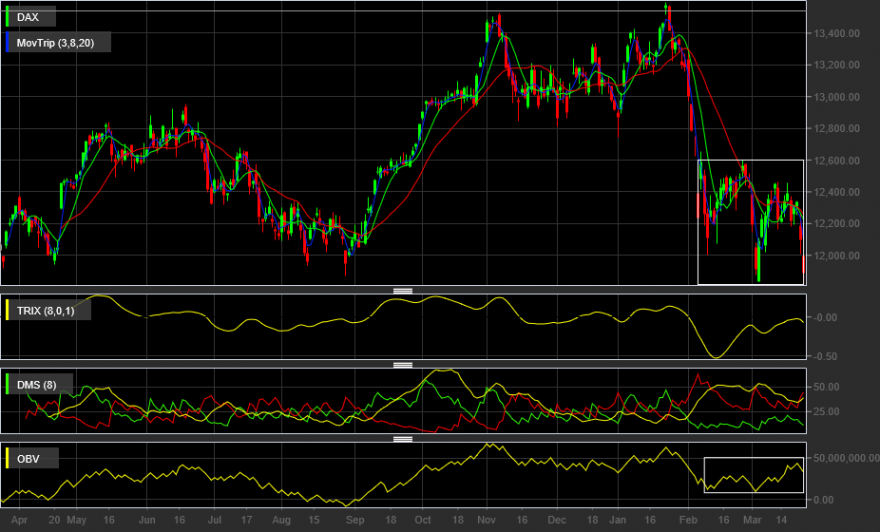Click the -0.50 TRIX axis value

[825, 356]
